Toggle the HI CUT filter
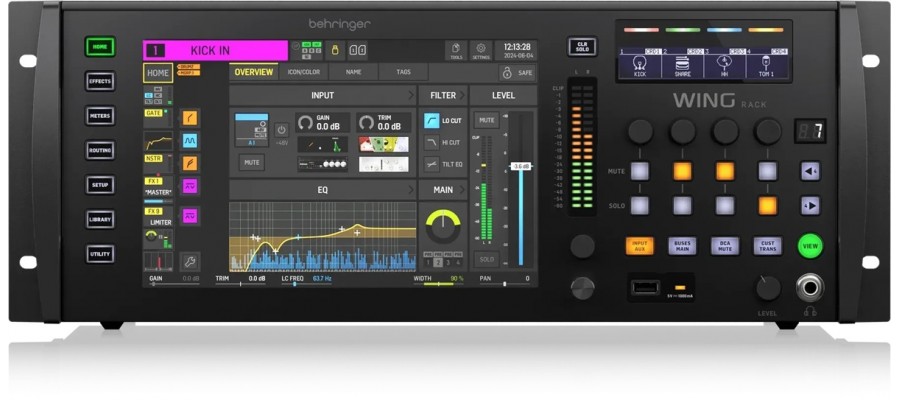The image size is (900, 400). (x=443, y=143)
